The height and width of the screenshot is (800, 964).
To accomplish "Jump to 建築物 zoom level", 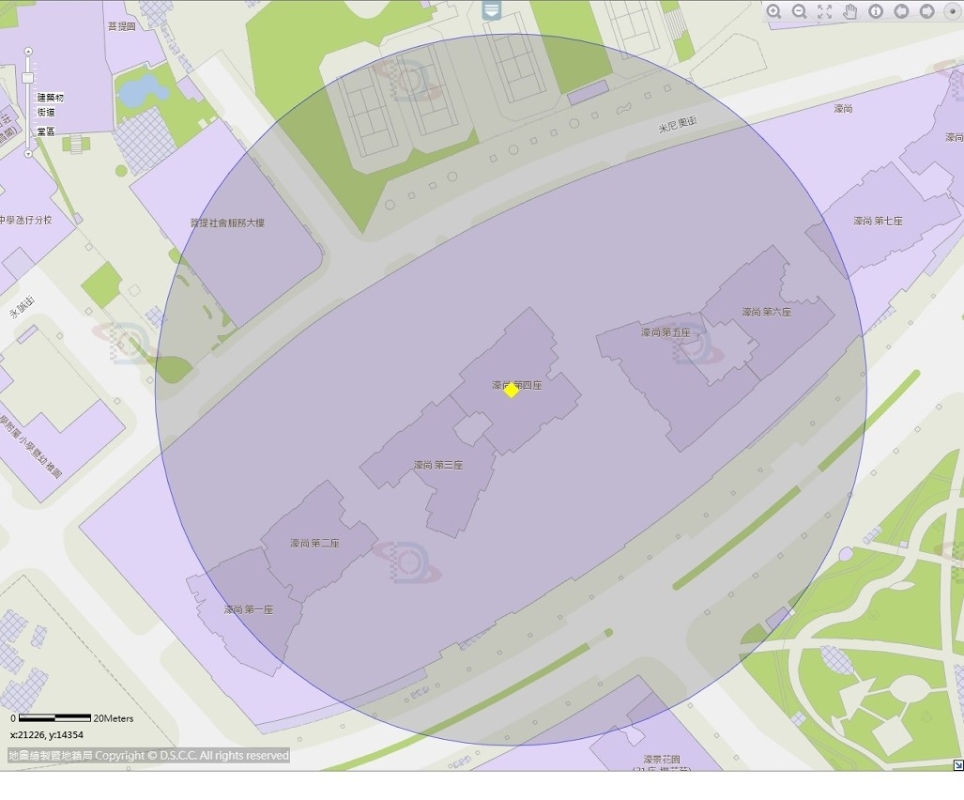I will coord(51,98).
